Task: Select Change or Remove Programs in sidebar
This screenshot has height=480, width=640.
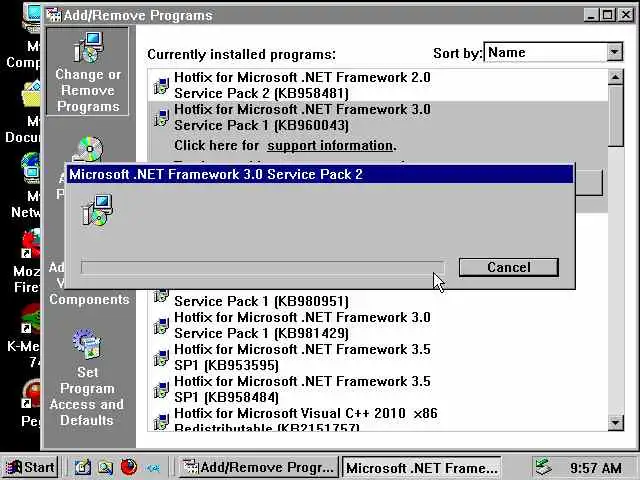Action: [88, 71]
